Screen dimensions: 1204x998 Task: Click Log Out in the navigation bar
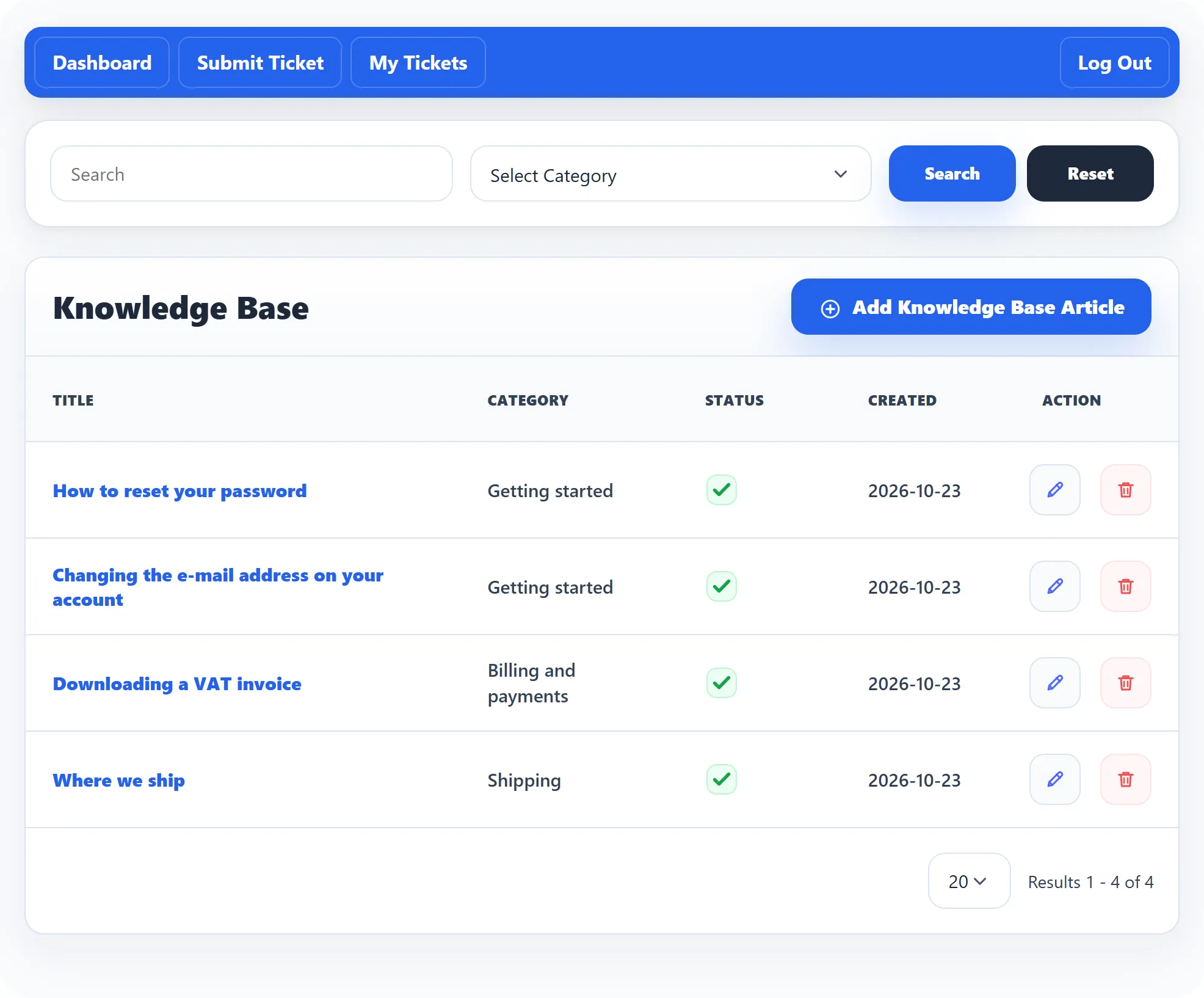tap(1114, 62)
